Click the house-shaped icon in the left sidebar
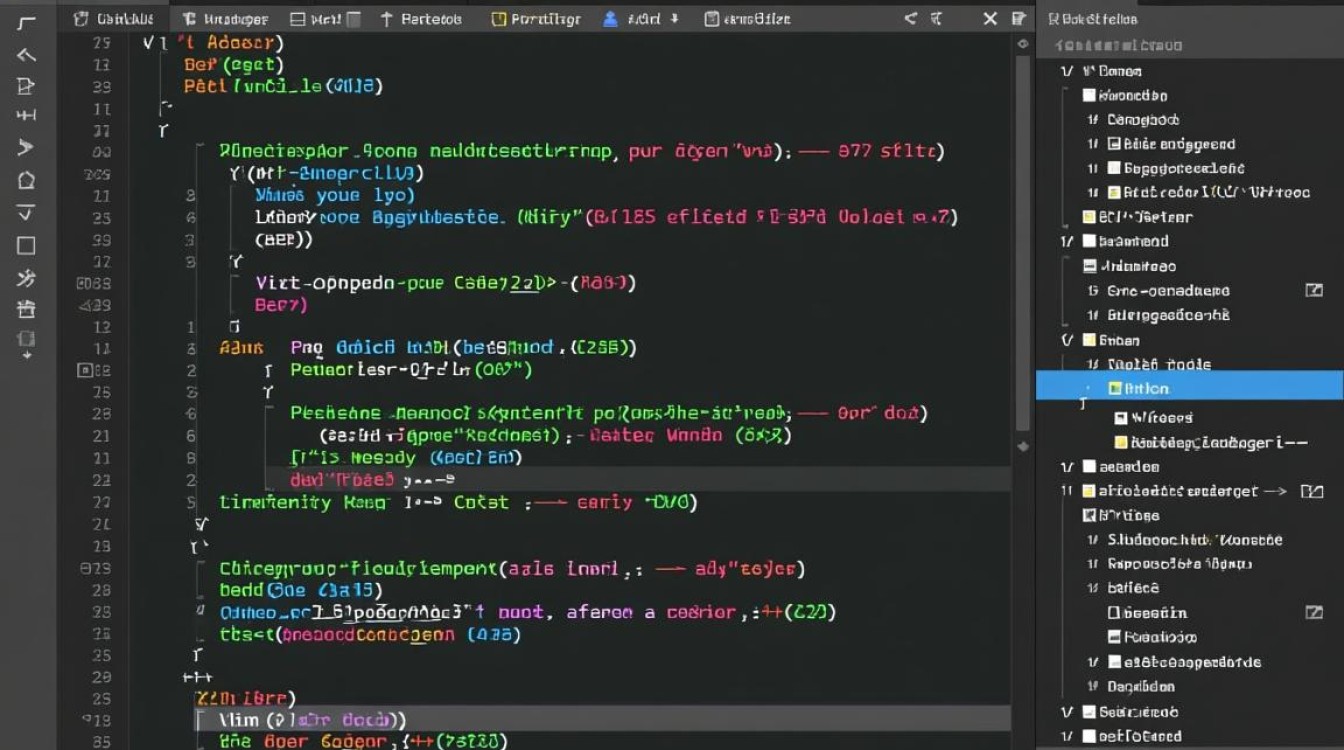This screenshot has height=750, width=1344. 26,180
